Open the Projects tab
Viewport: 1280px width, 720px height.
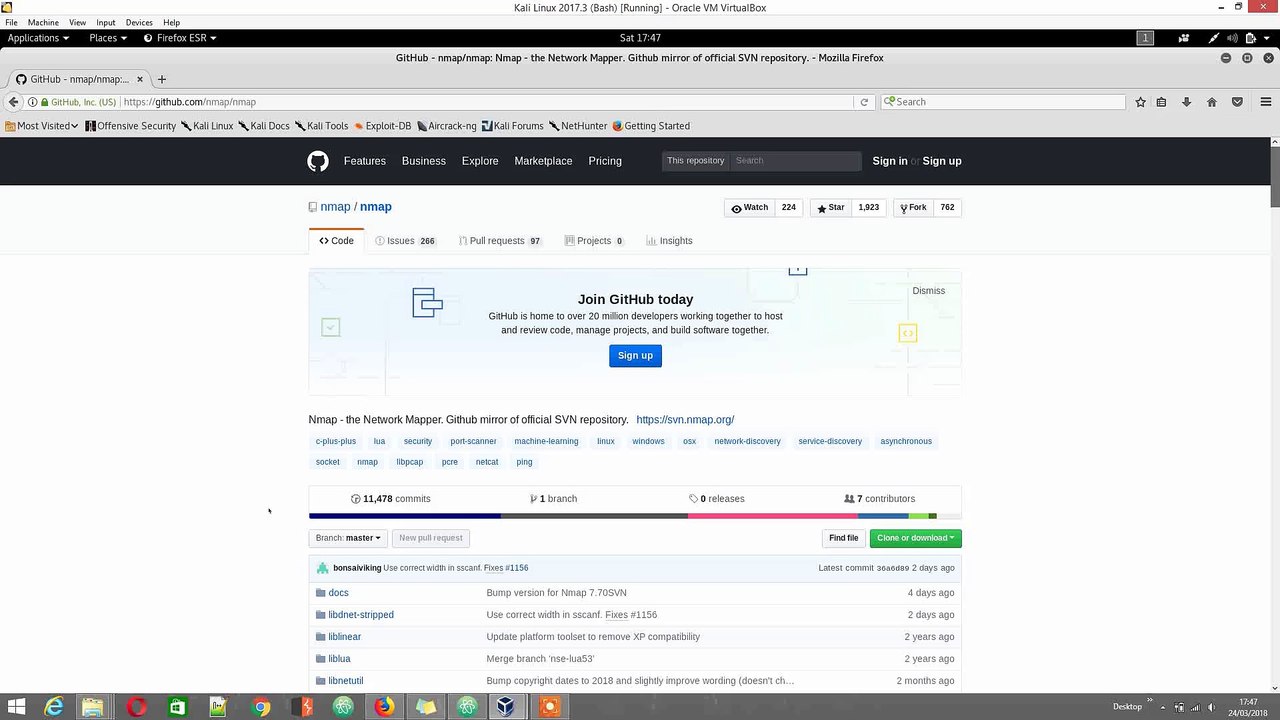(x=594, y=241)
